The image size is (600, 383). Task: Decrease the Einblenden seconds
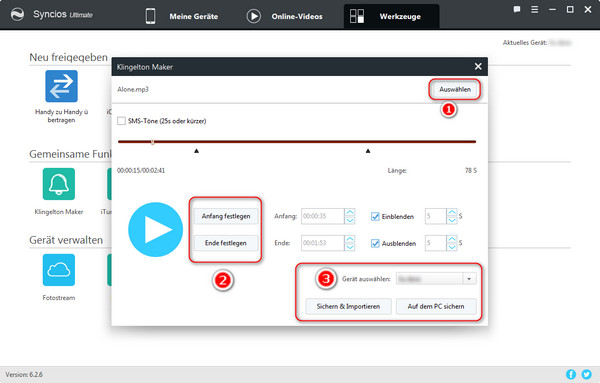452,220
